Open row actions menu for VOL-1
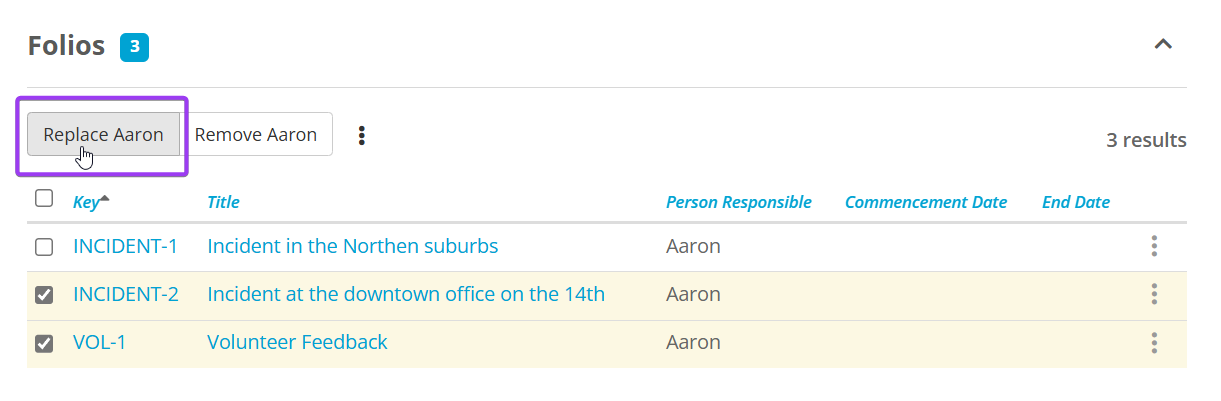Viewport: 1221px width, 401px height. click(x=1154, y=343)
